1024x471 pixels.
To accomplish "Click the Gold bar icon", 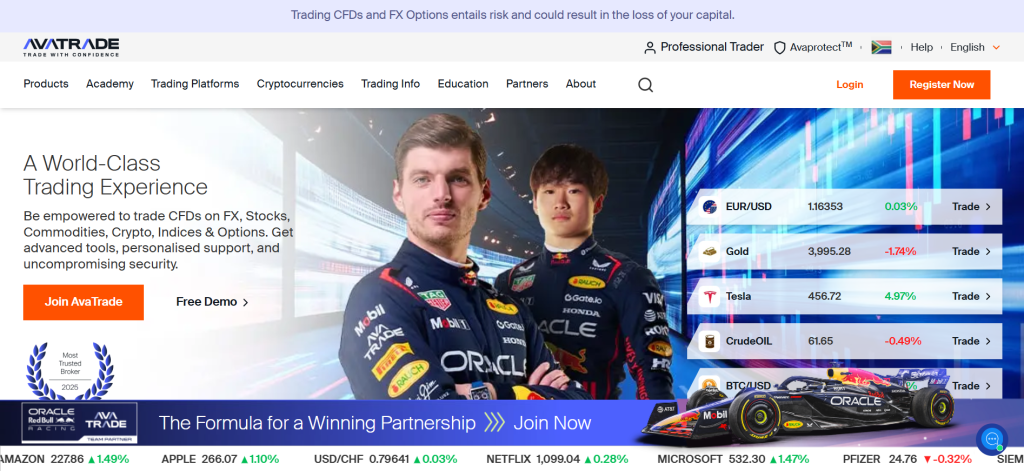I will (x=709, y=252).
